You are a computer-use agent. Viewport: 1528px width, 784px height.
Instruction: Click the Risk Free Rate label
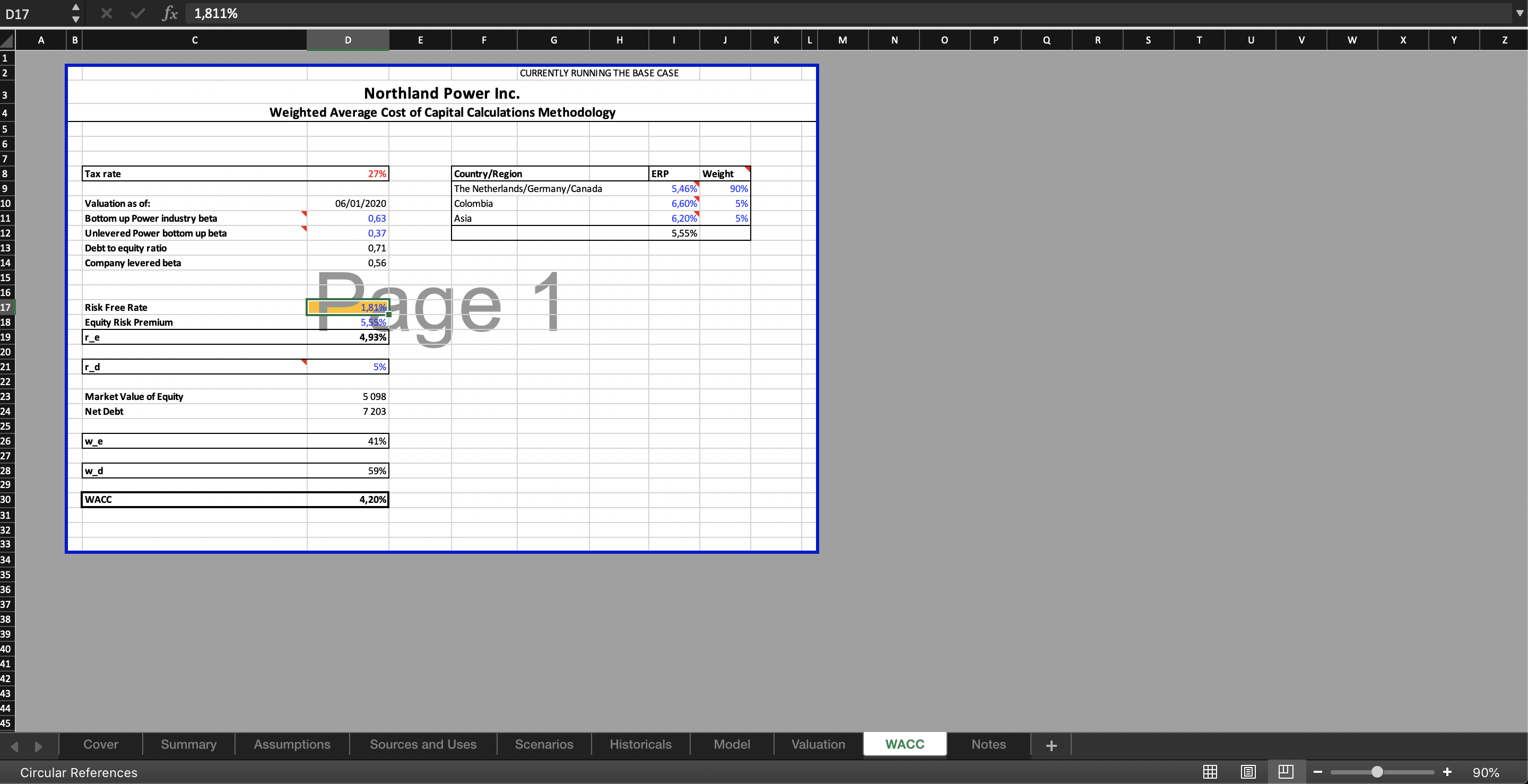[x=116, y=307]
